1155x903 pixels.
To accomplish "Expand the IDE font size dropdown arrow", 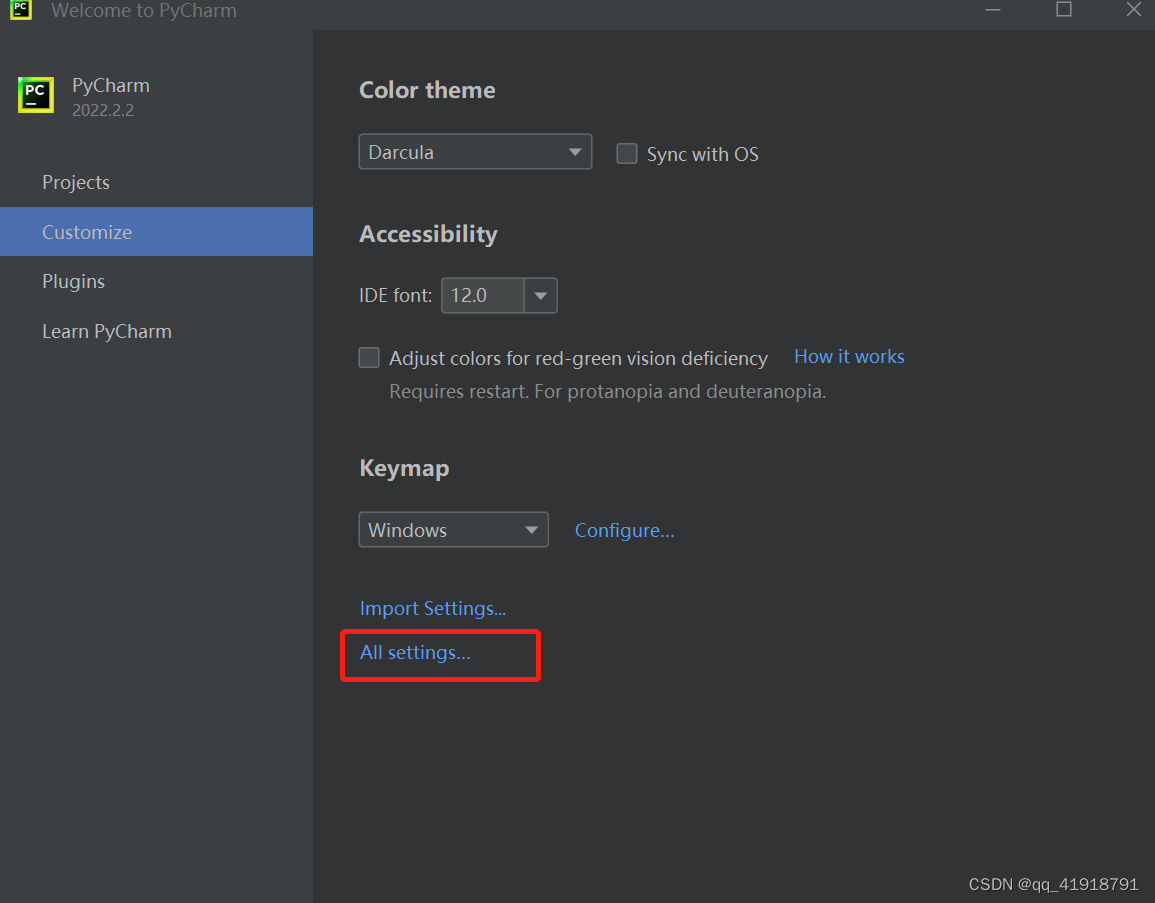I will coord(541,295).
